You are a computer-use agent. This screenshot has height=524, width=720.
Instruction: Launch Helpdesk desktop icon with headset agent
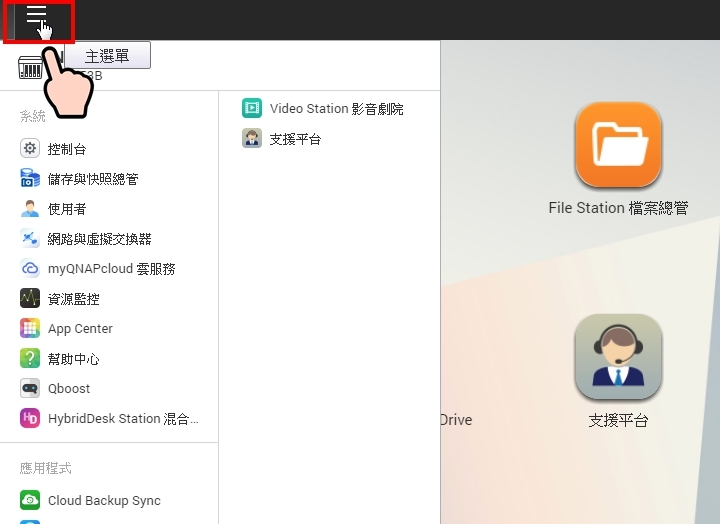(x=618, y=356)
